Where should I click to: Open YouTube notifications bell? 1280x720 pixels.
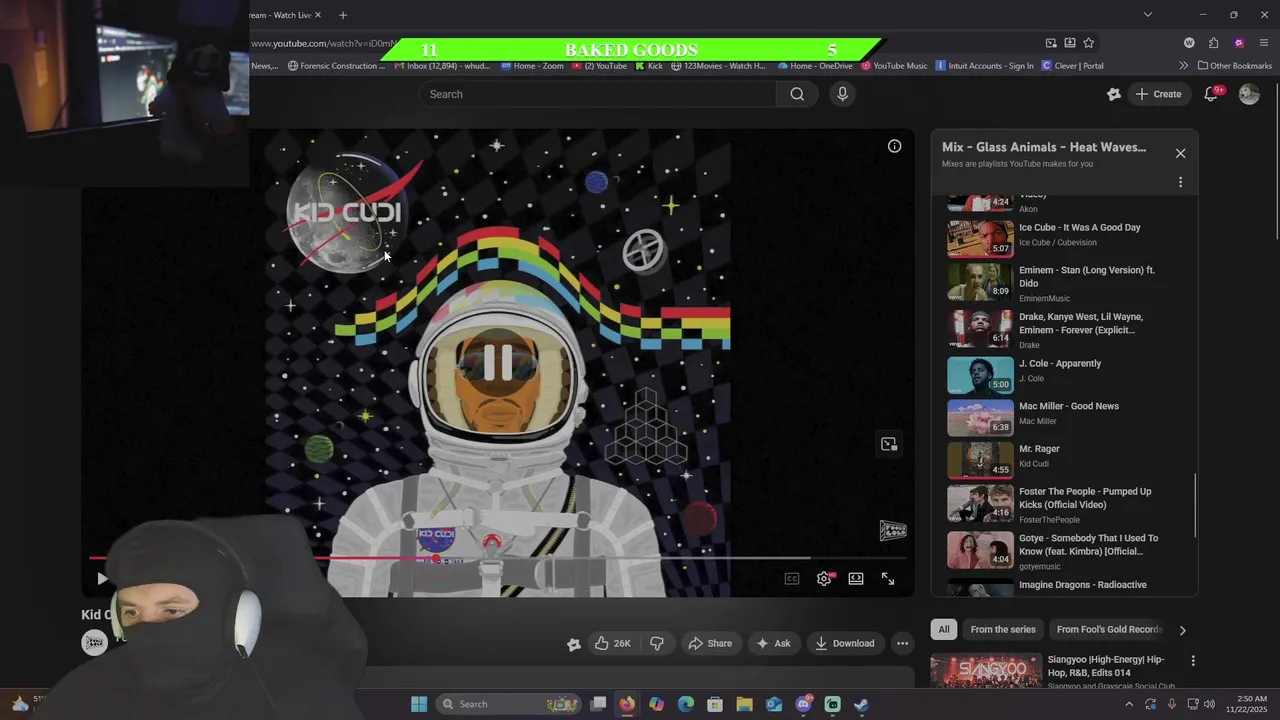click(x=1211, y=94)
